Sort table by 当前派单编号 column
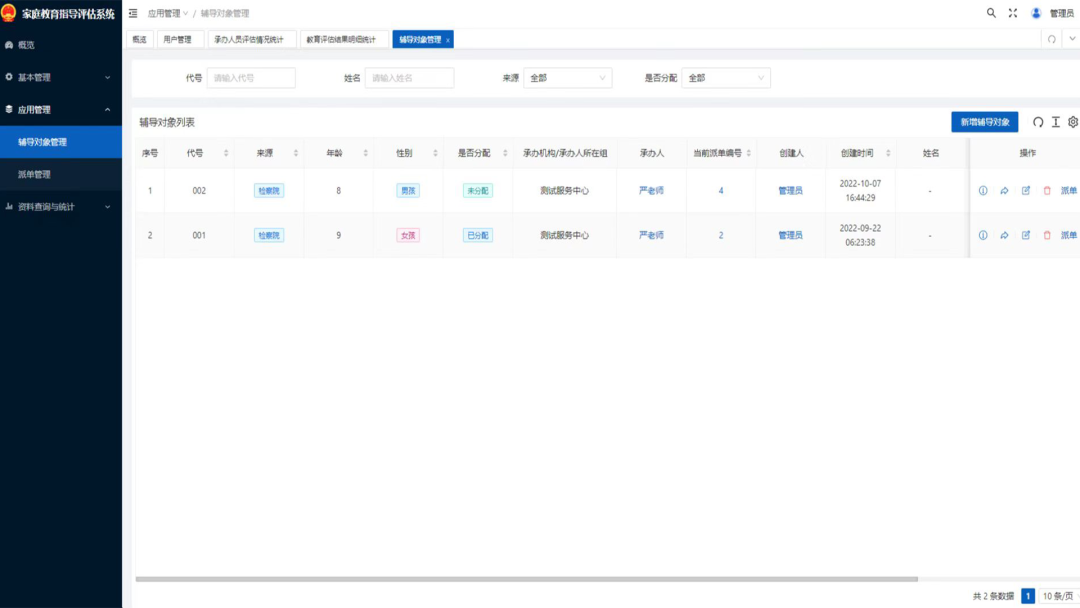This screenshot has width=1080, height=608. 749,153
